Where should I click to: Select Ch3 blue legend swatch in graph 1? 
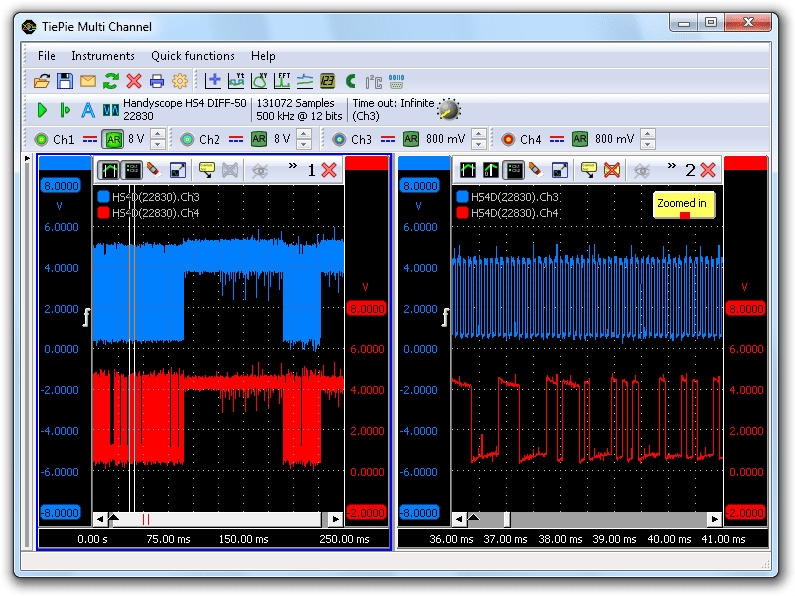point(103,197)
